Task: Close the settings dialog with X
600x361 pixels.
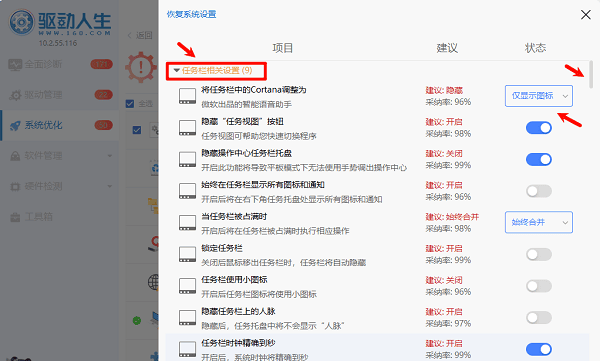Action: (x=585, y=15)
